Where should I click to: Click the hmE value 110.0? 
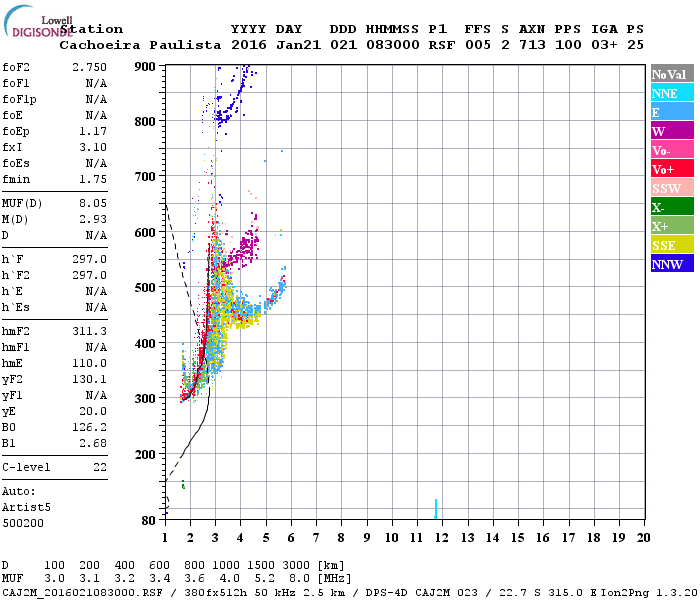click(x=89, y=363)
